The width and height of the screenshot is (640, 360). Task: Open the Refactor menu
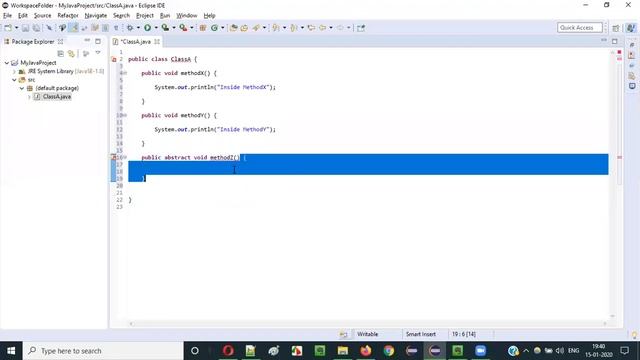click(x=68, y=16)
